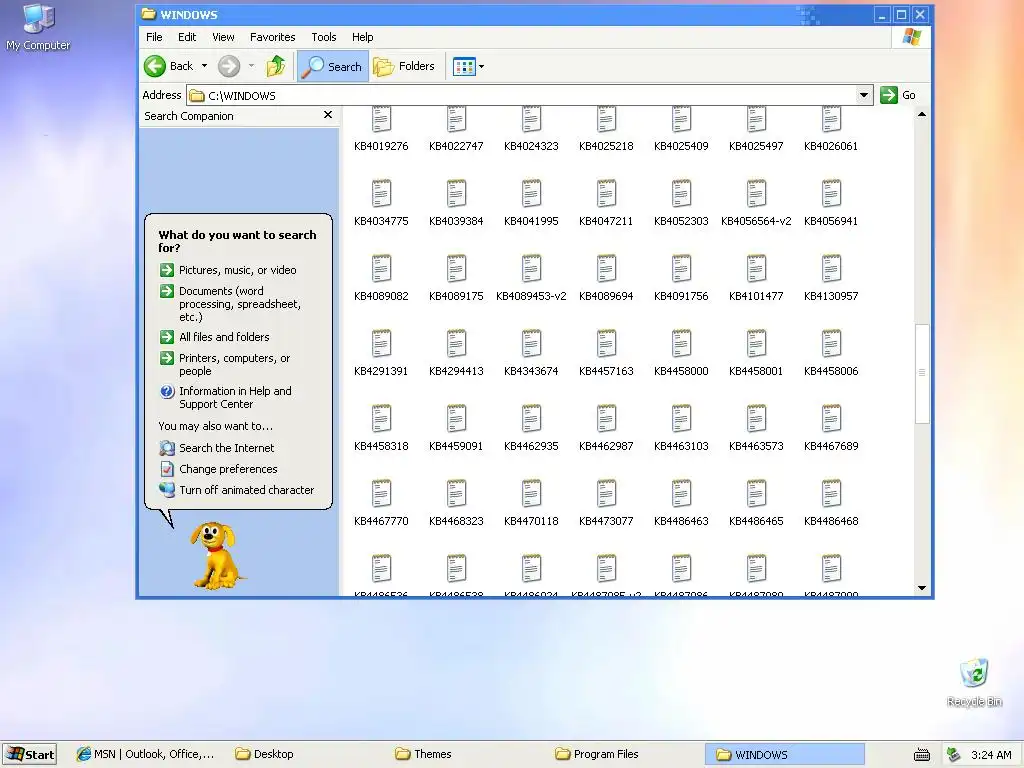Choose All files and folders search
Image resolution: width=1024 pixels, height=768 pixels.
click(214, 337)
